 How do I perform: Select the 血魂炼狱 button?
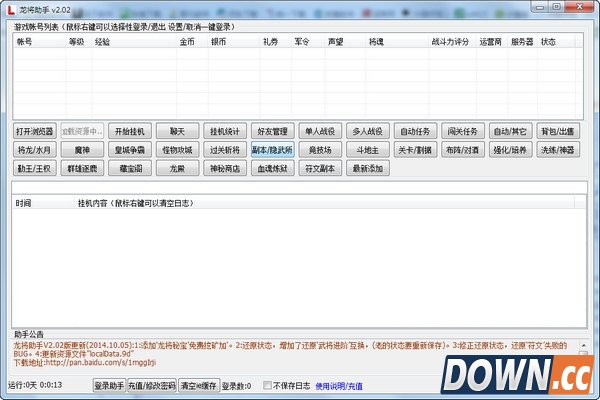point(272,168)
